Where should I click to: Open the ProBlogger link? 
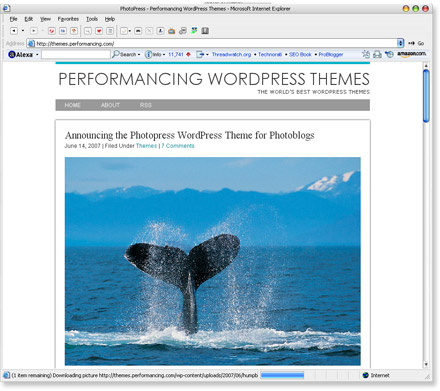(331, 54)
